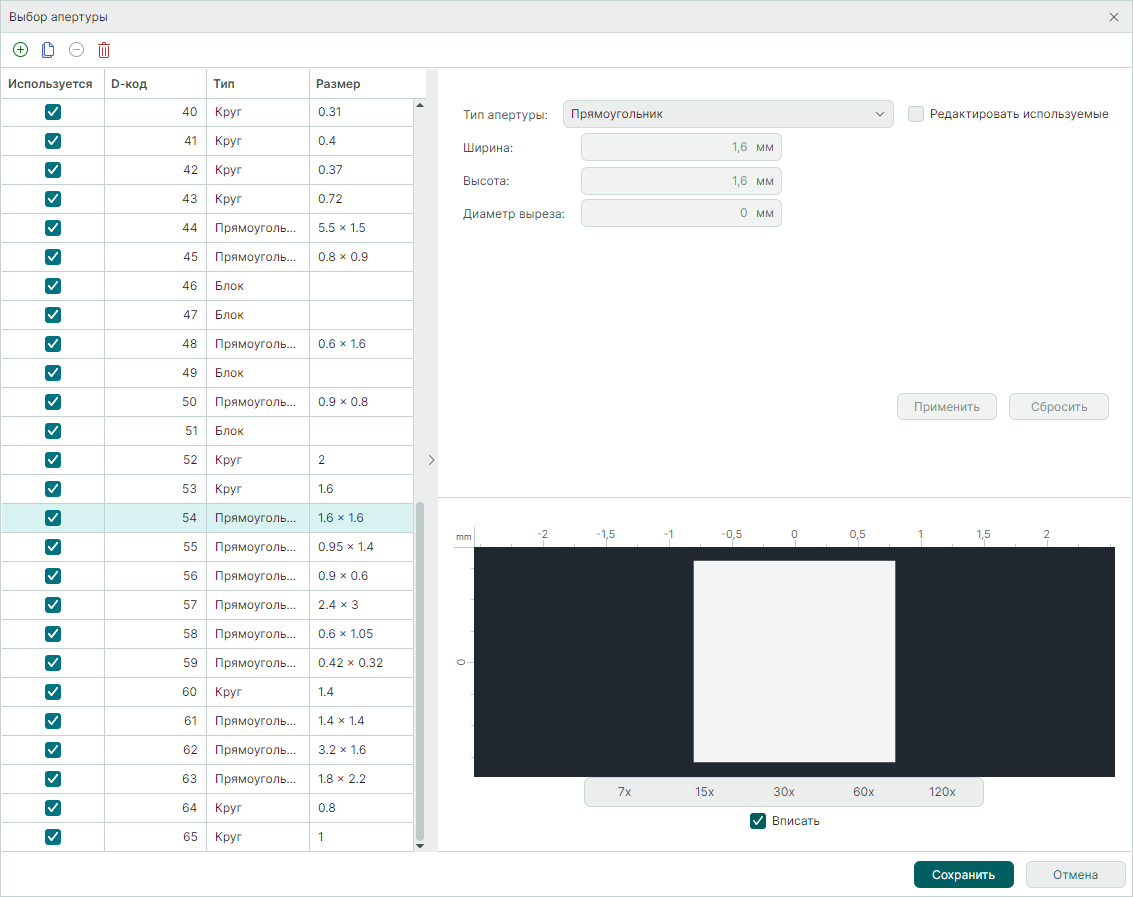This screenshot has height=897, width=1133.
Task: Sort the list by the 'D-код' column header
Action: pos(155,84)
